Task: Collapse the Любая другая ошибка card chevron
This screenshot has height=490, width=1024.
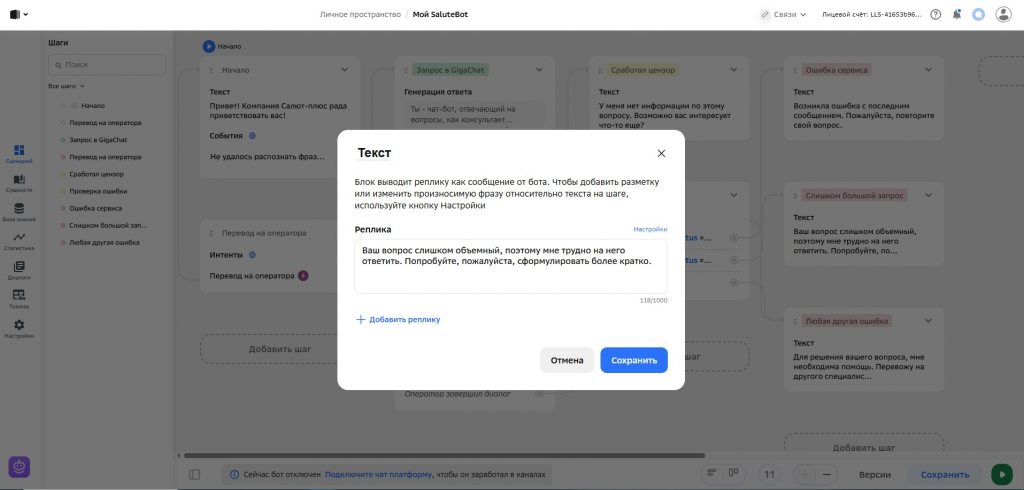Action: click(x=928, y=321)
